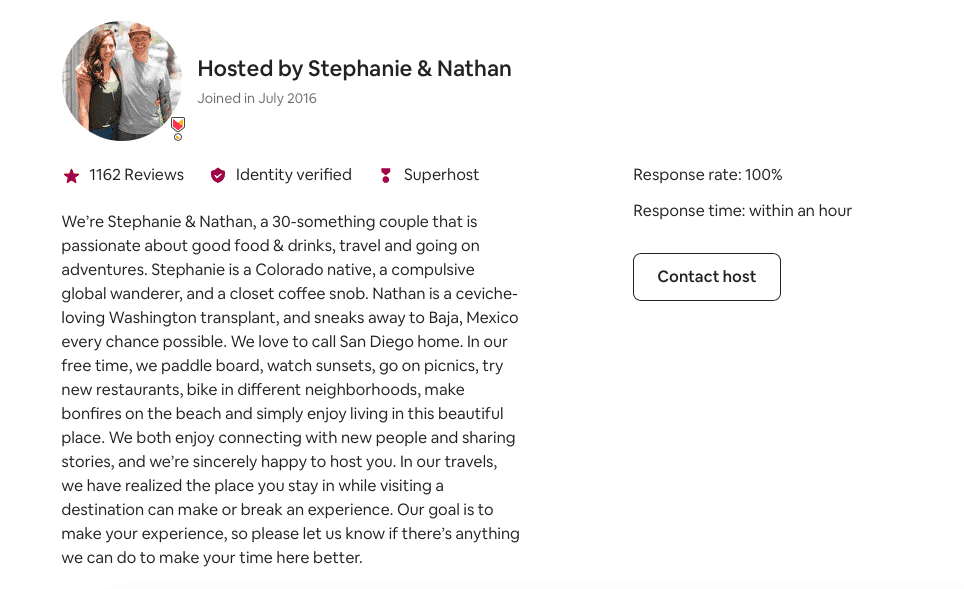Click the "Response time: within an hour" text
The width and height of the screenshot is (964, 589).
click(742, 210)
